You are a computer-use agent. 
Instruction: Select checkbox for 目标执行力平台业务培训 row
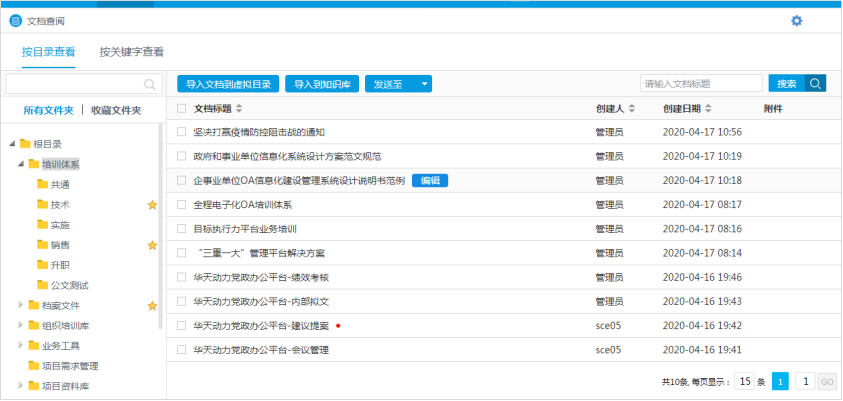181,229
